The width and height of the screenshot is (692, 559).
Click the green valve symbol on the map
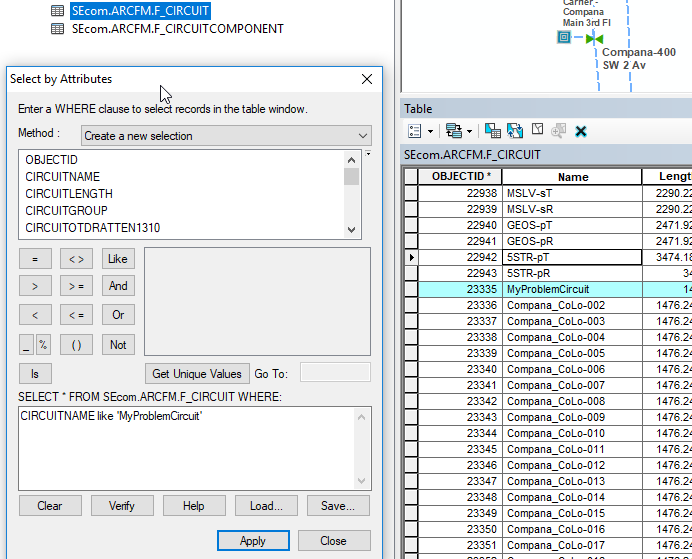(594, 39)
